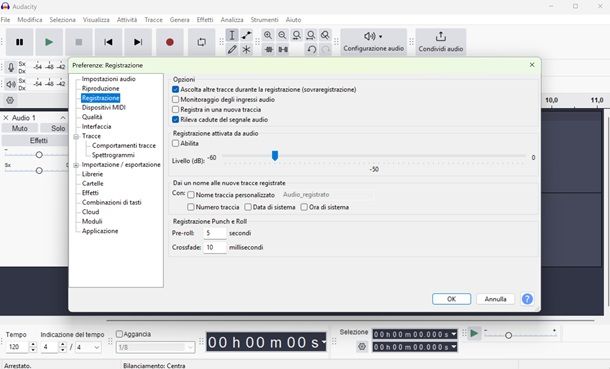Check Registra in una nuova traccia
Image resolution: width=610 pixels, height=369 pixels.
pos(175,110)
